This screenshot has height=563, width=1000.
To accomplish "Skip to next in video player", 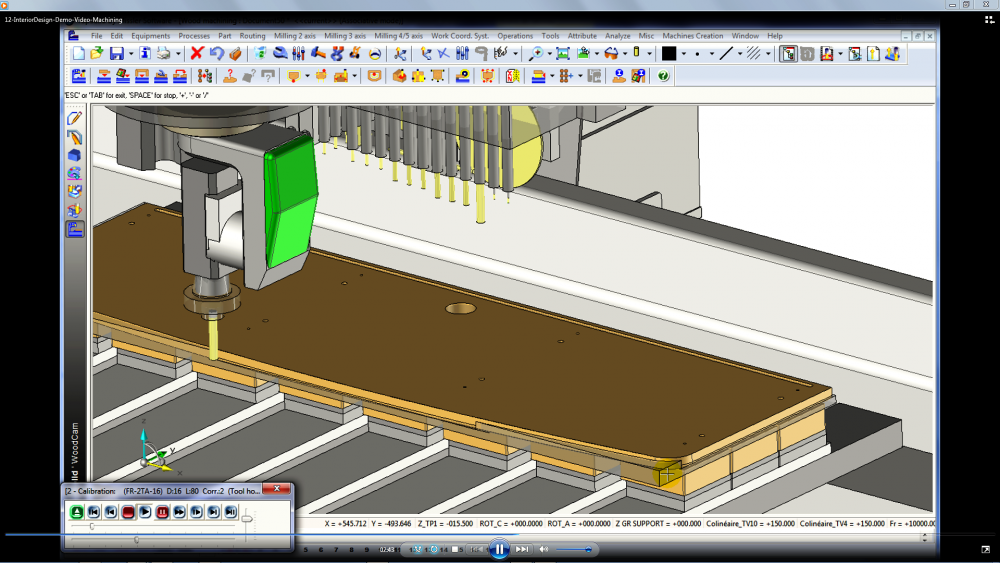I will coord(522,549).
